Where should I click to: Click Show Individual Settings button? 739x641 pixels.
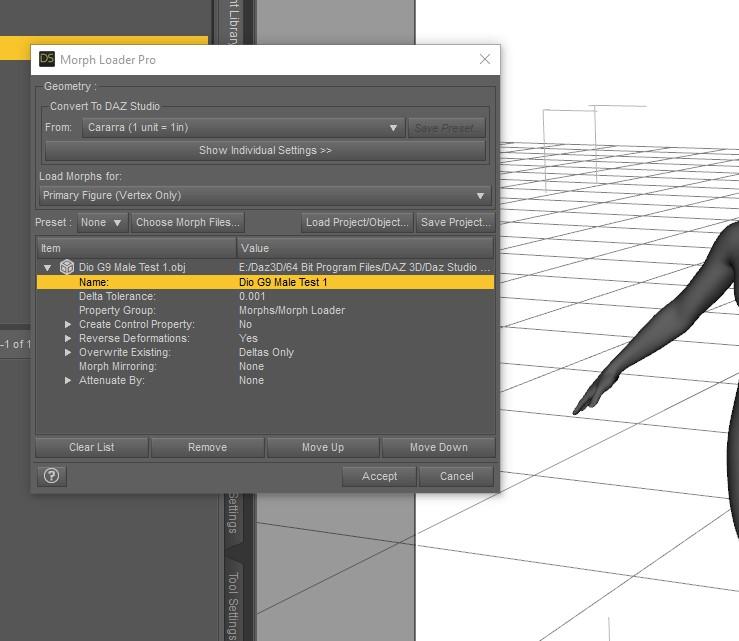click(265, 150)
